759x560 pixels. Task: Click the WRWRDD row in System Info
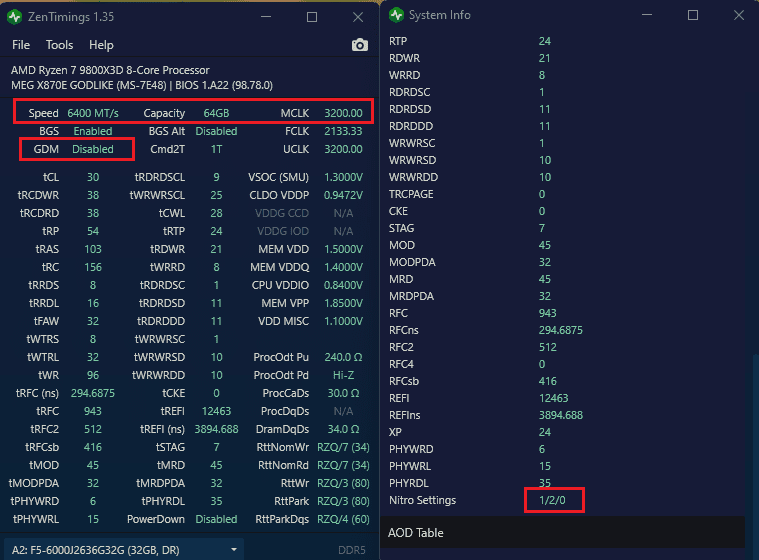[x=564, y=177]
